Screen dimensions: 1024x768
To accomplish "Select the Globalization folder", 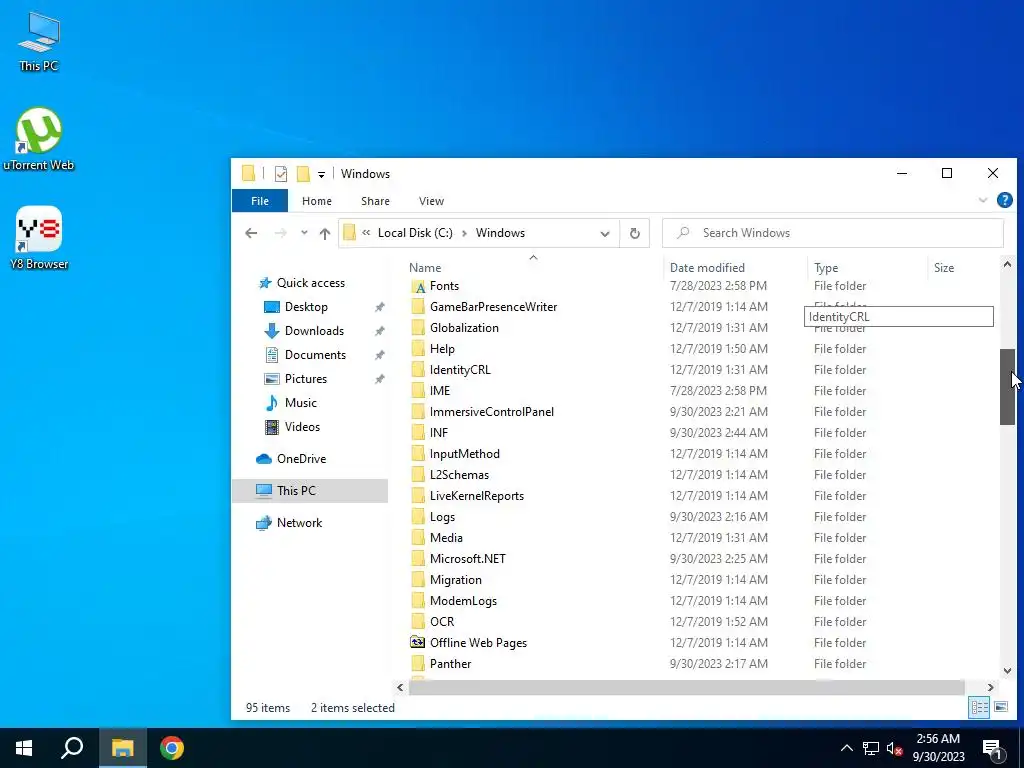I will pos(464,328).
